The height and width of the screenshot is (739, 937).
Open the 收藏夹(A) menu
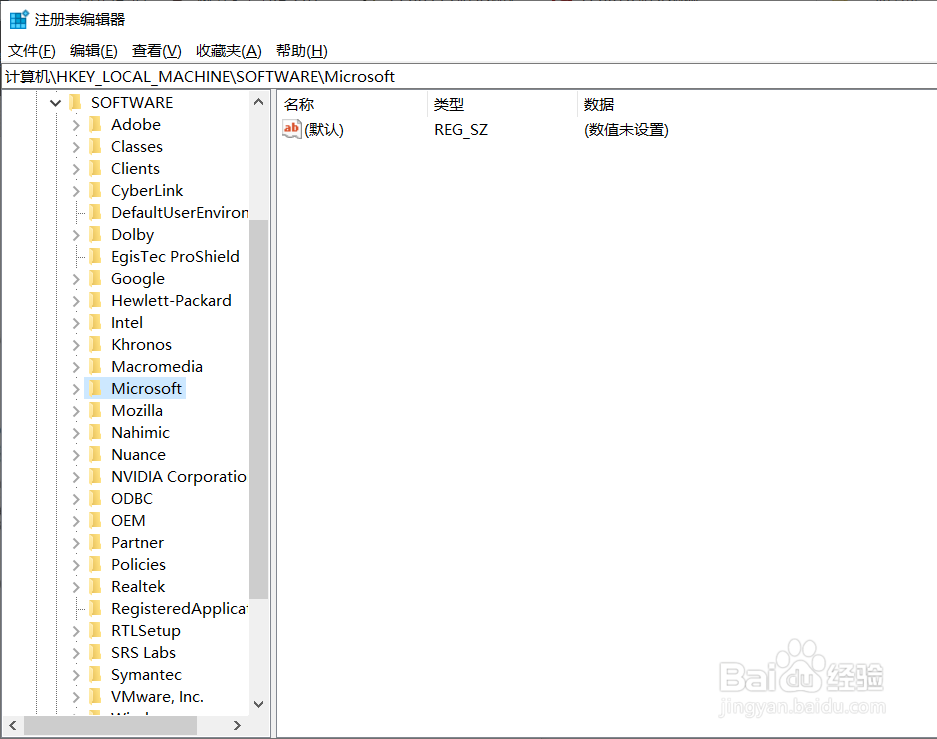coord(229,51)
